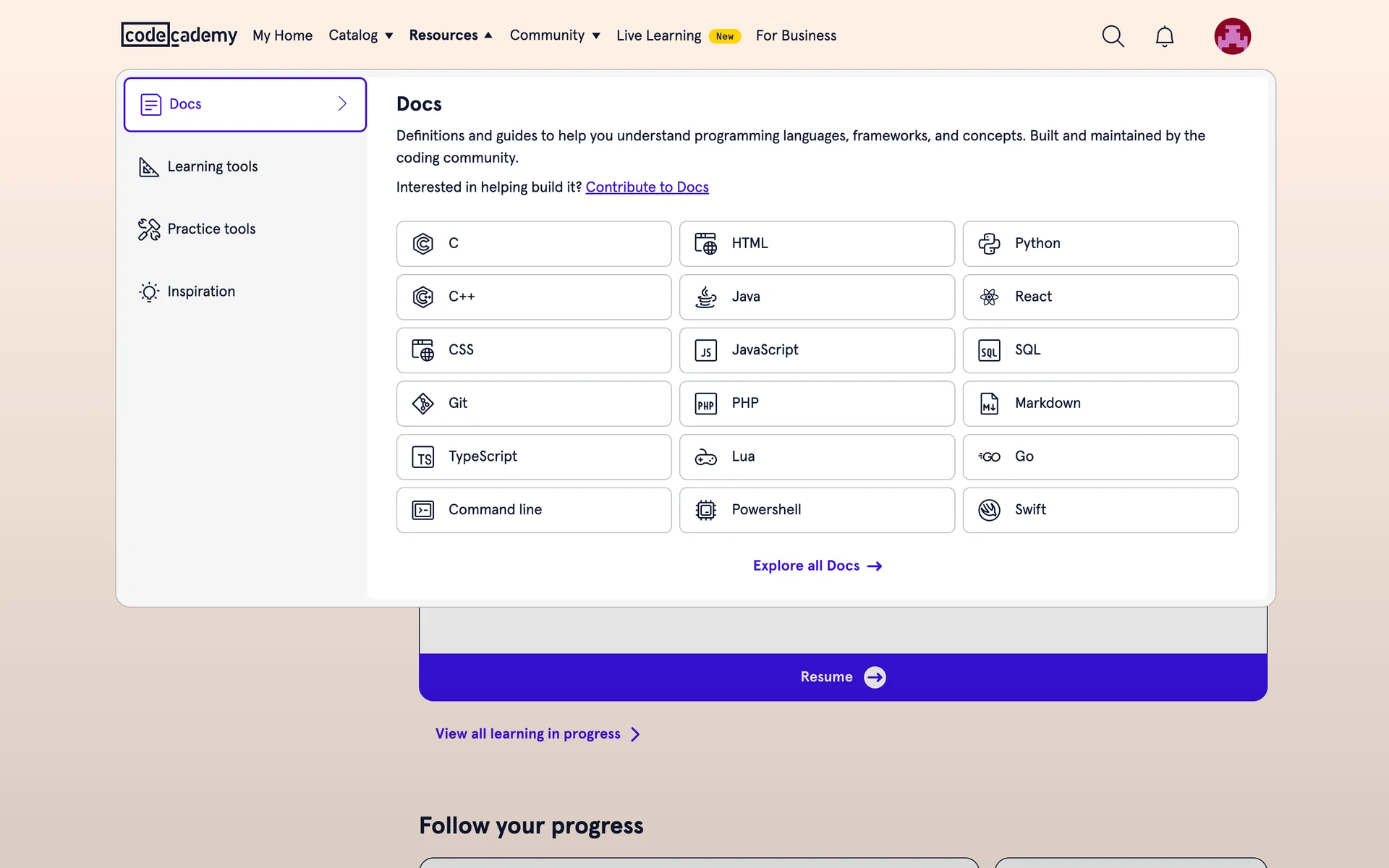
Task: Click the Python docs icon
Action: tap(989, 244)
